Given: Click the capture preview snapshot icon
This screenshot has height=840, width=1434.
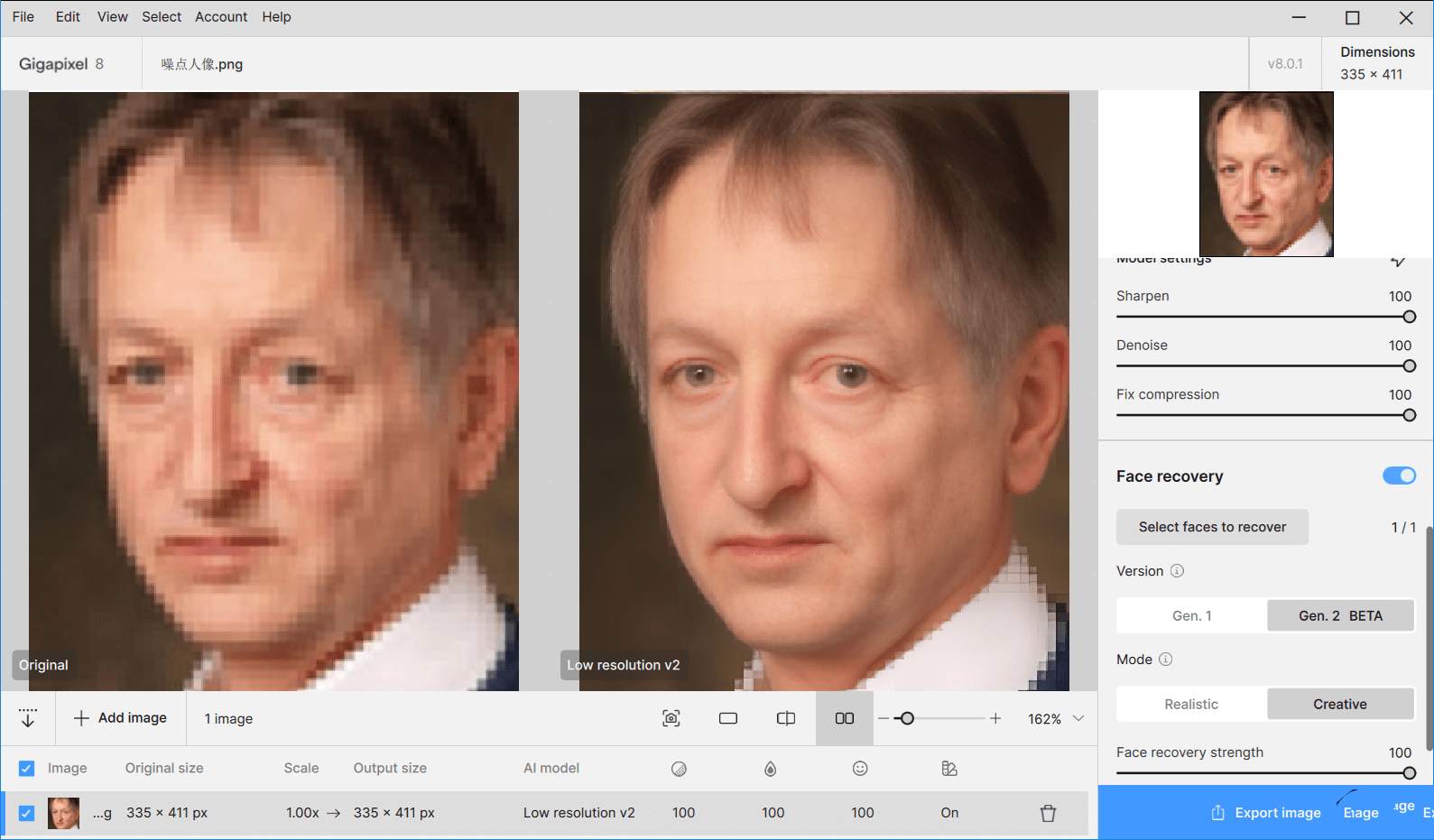Looking at the screenshot, I should click(x=671, y=718).
